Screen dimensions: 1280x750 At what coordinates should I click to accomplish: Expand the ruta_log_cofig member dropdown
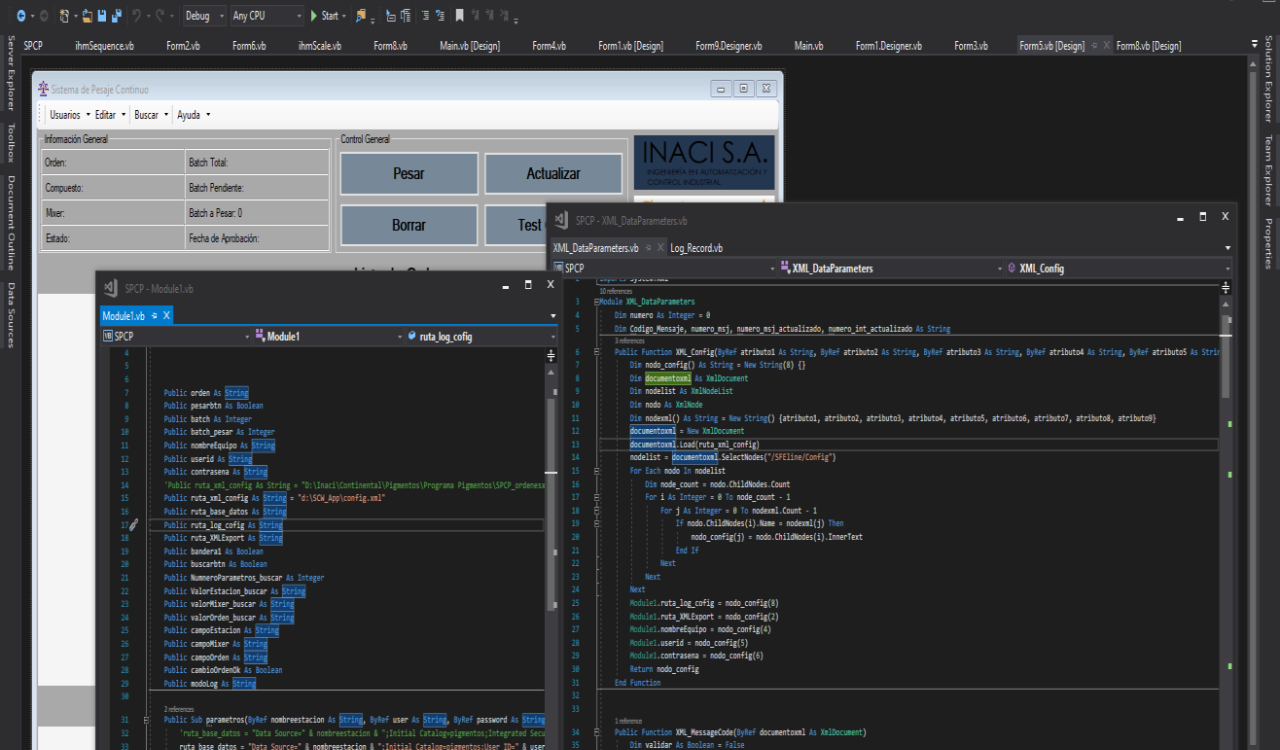pos(551,337)
